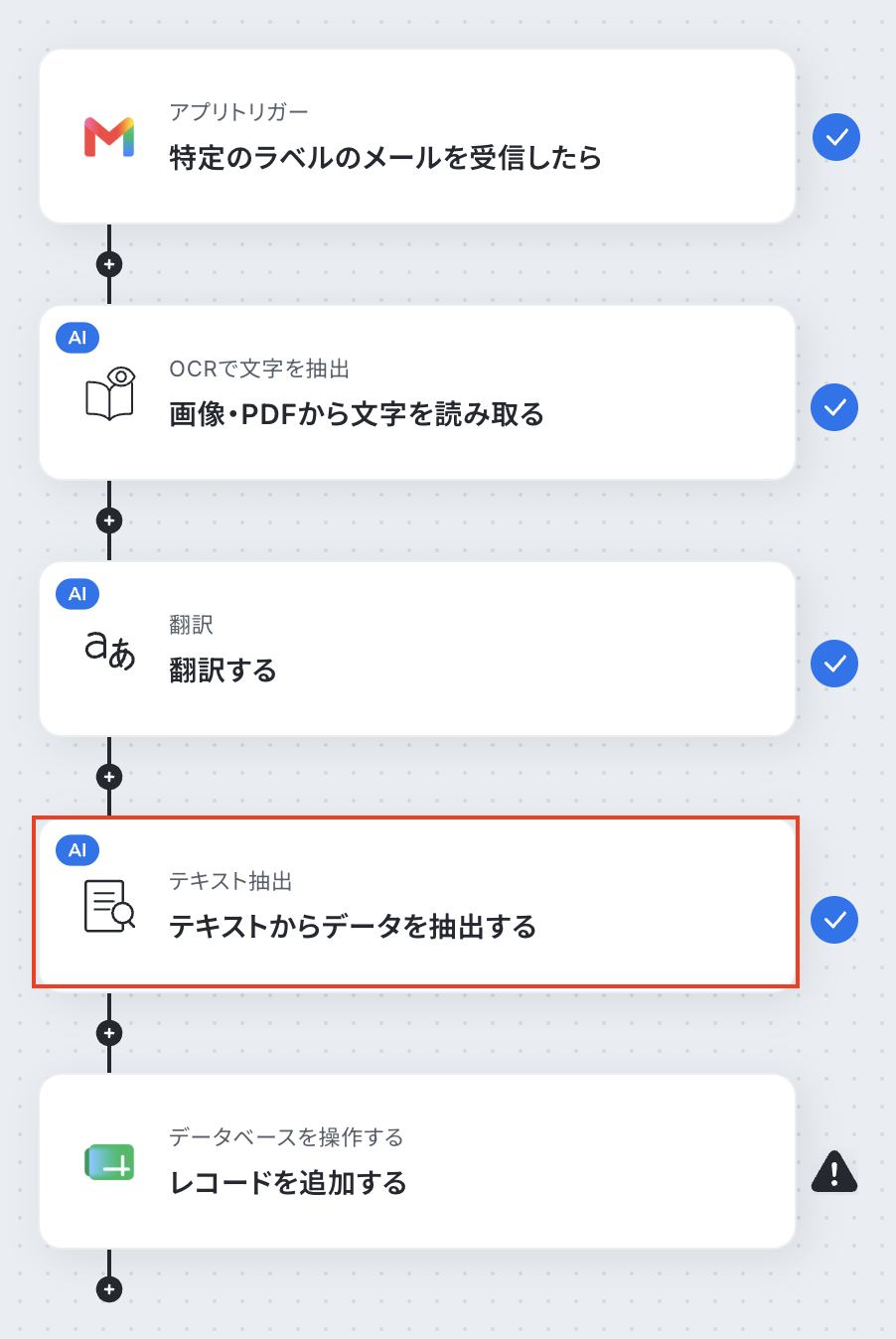This screenshot has width=896, height=1339.
Task: Click the warning triangle beside レコードを追加する
Action: coord(834,1171)
